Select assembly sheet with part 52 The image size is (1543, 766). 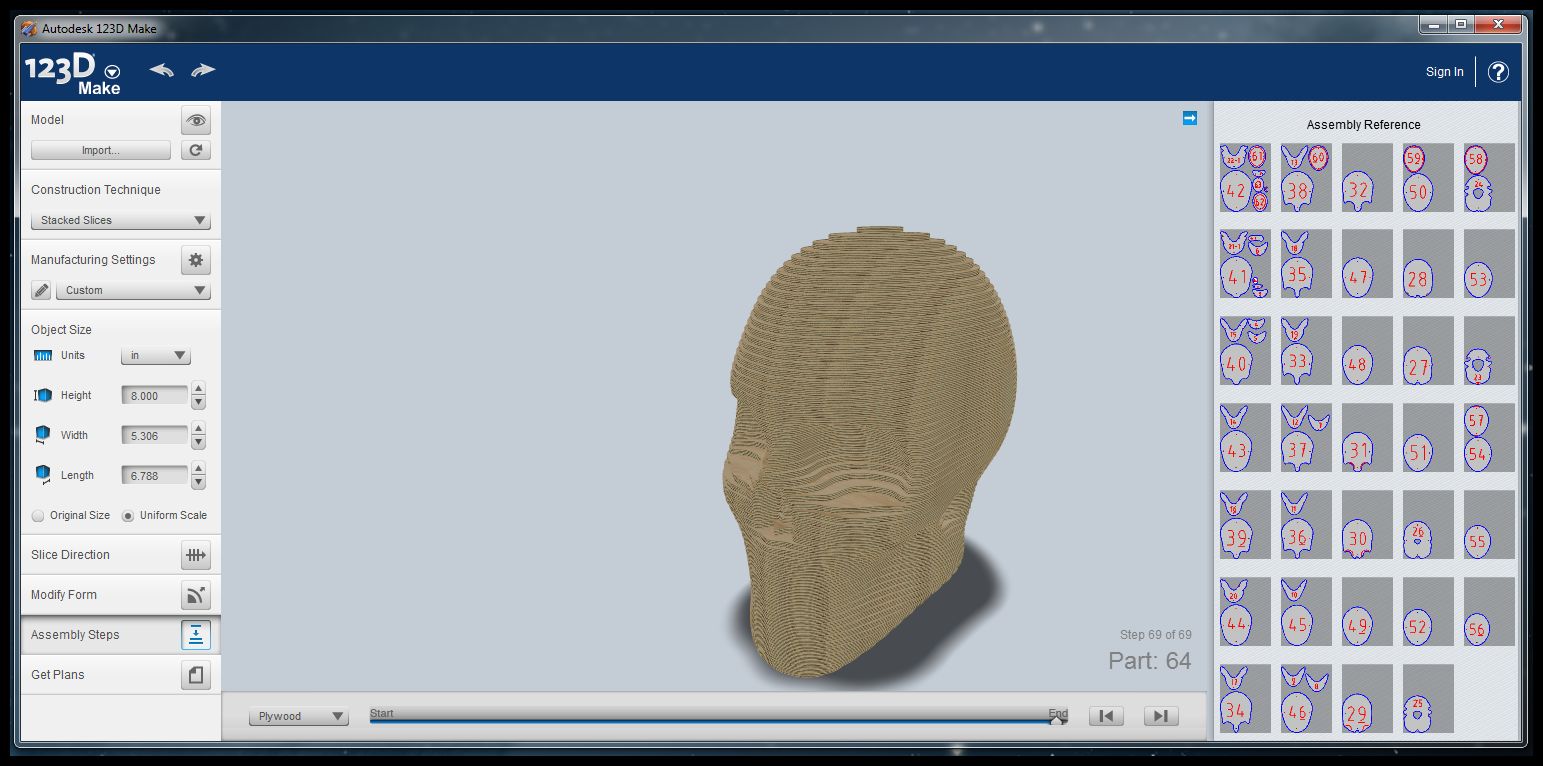pyautogui.click(x=1428, y=612)
